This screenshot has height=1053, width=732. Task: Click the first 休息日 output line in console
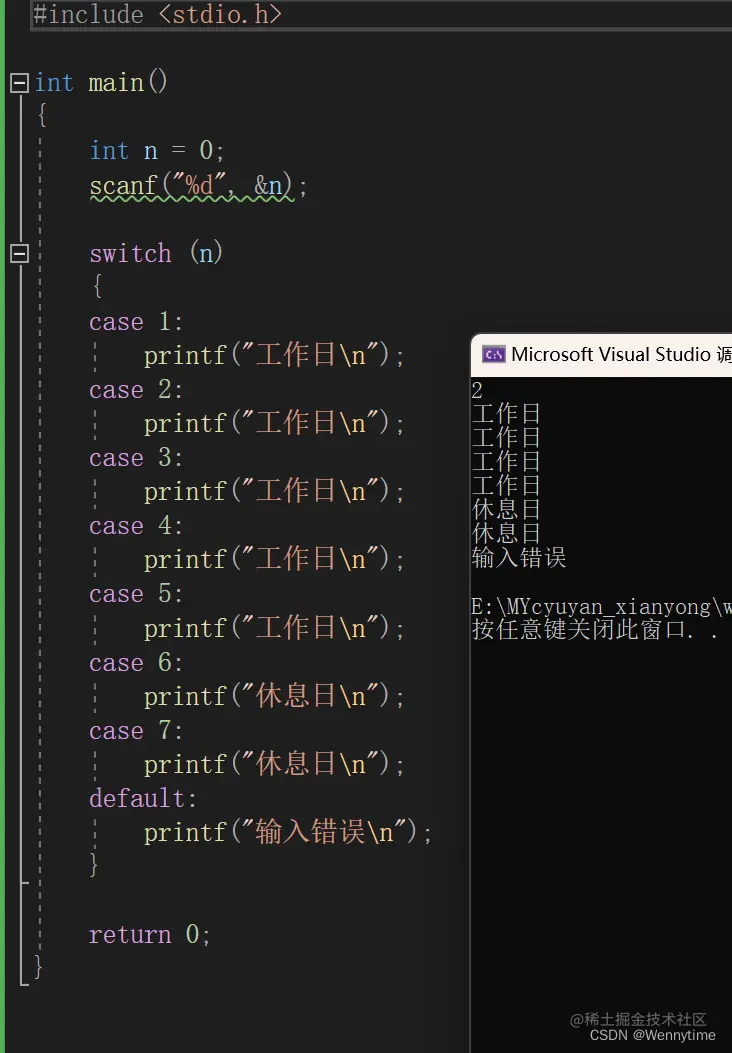pyautogui.click(x=506, y=510)
